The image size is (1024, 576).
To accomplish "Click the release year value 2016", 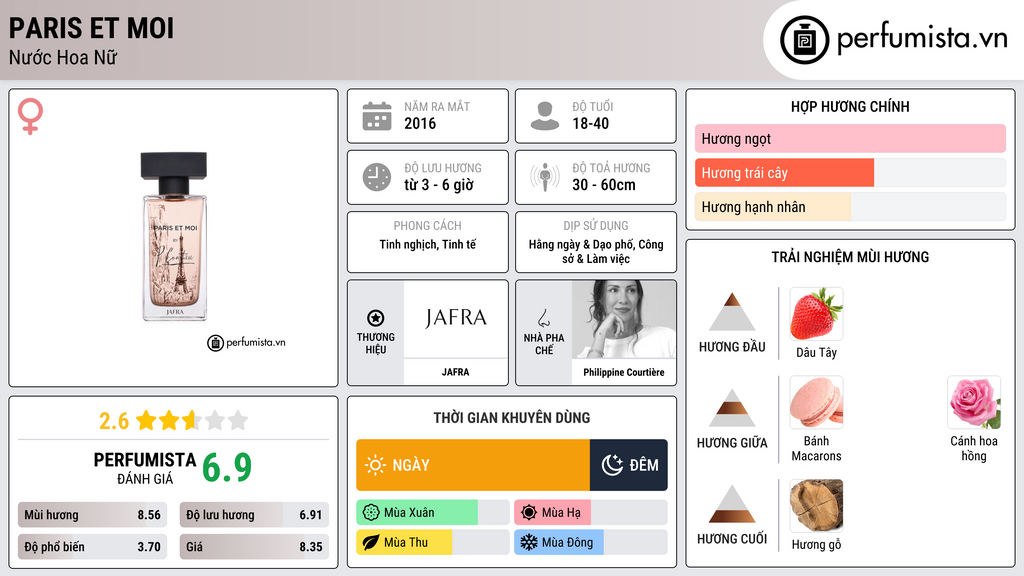I will pyautogui.click(x=420, y=123).
